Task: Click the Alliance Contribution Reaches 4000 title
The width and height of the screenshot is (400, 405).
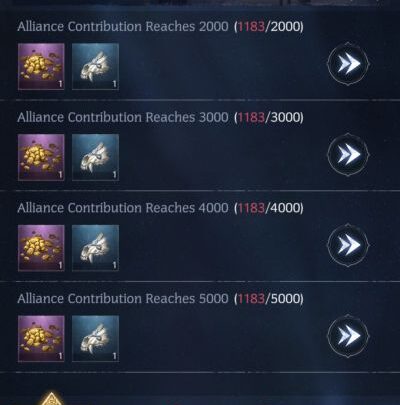Action: pos(123,208)
